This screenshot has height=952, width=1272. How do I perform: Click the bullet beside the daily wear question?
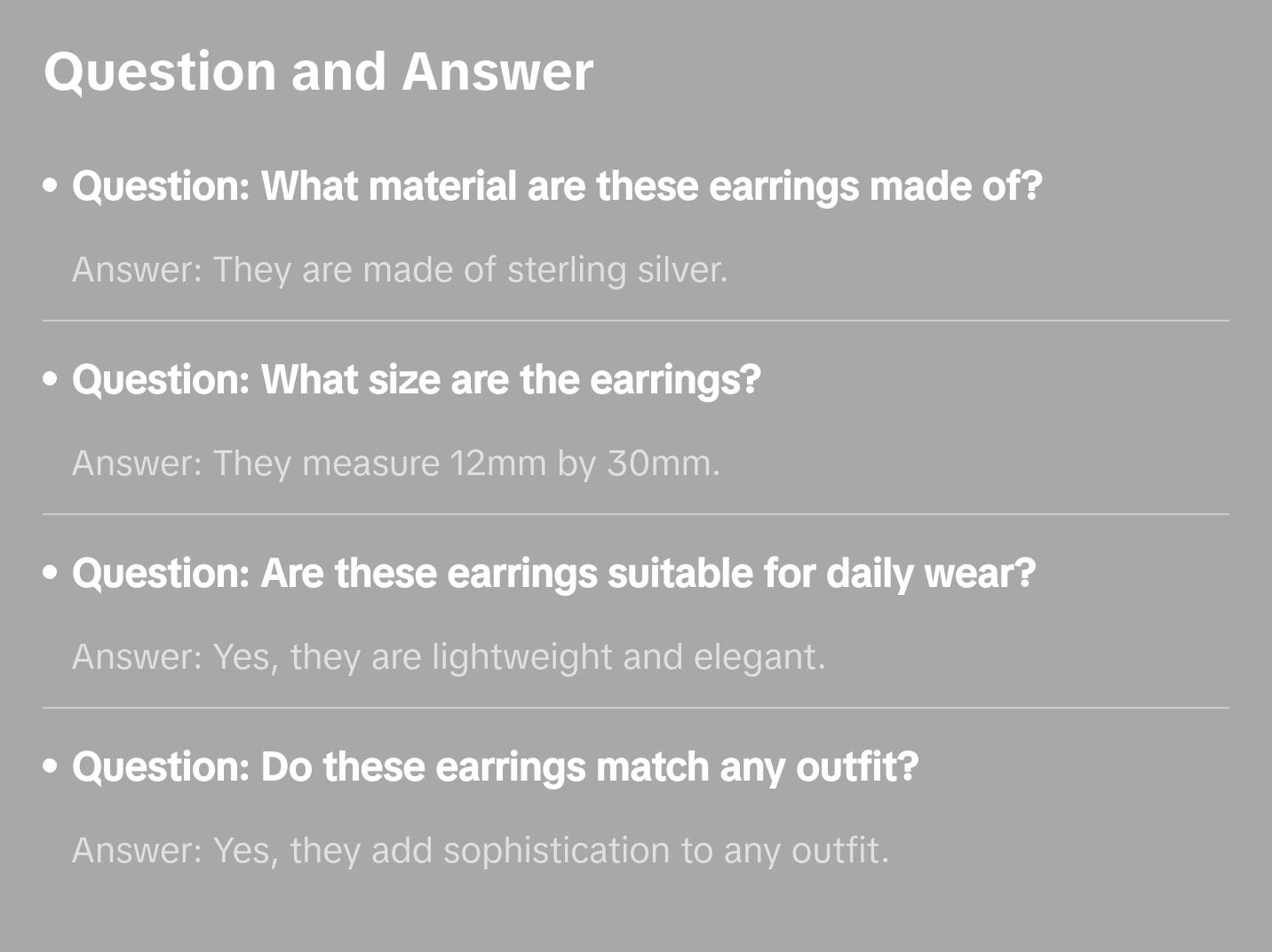point(51,574)
